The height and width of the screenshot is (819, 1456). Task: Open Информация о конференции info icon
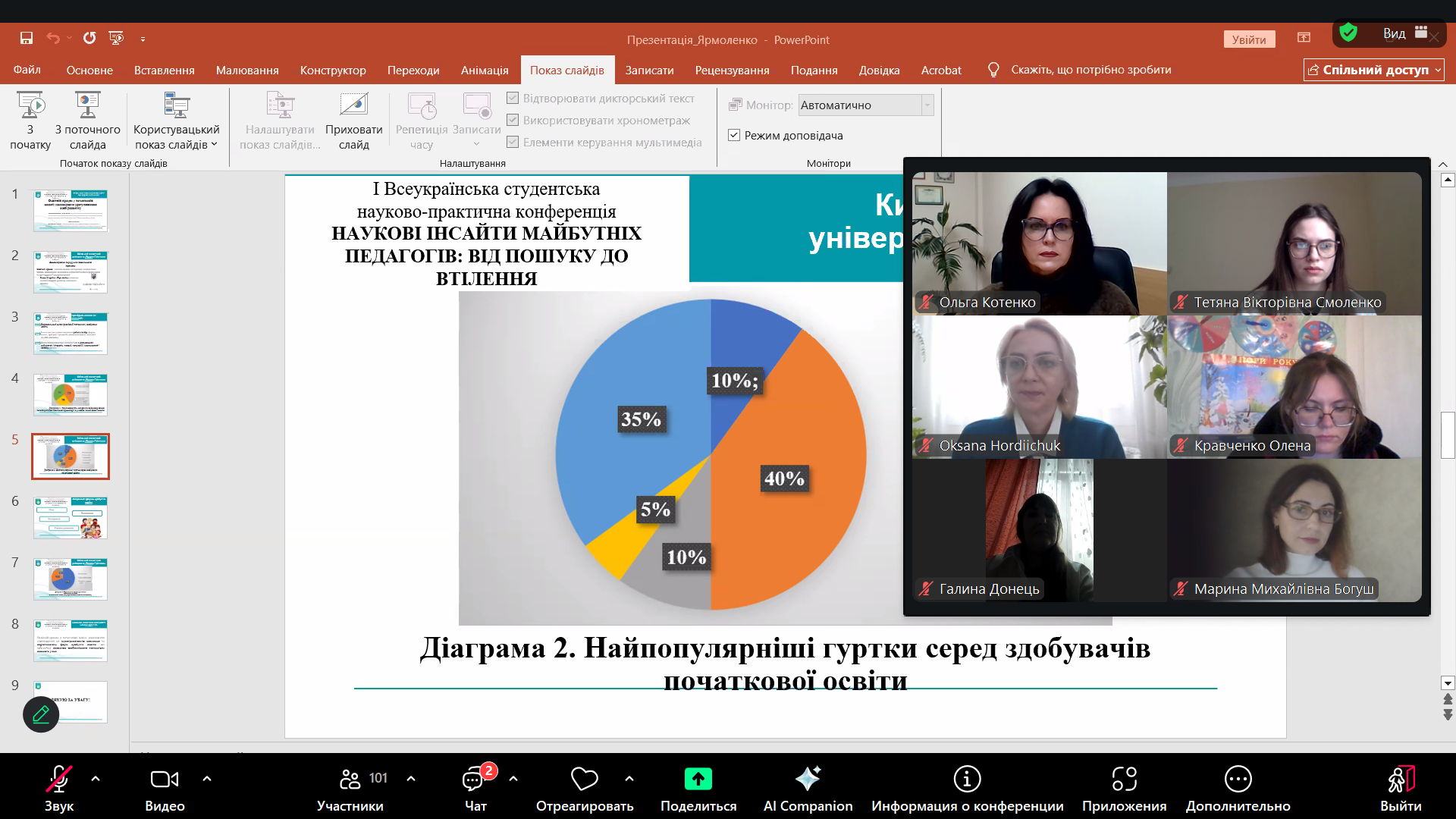click(967, 779)
